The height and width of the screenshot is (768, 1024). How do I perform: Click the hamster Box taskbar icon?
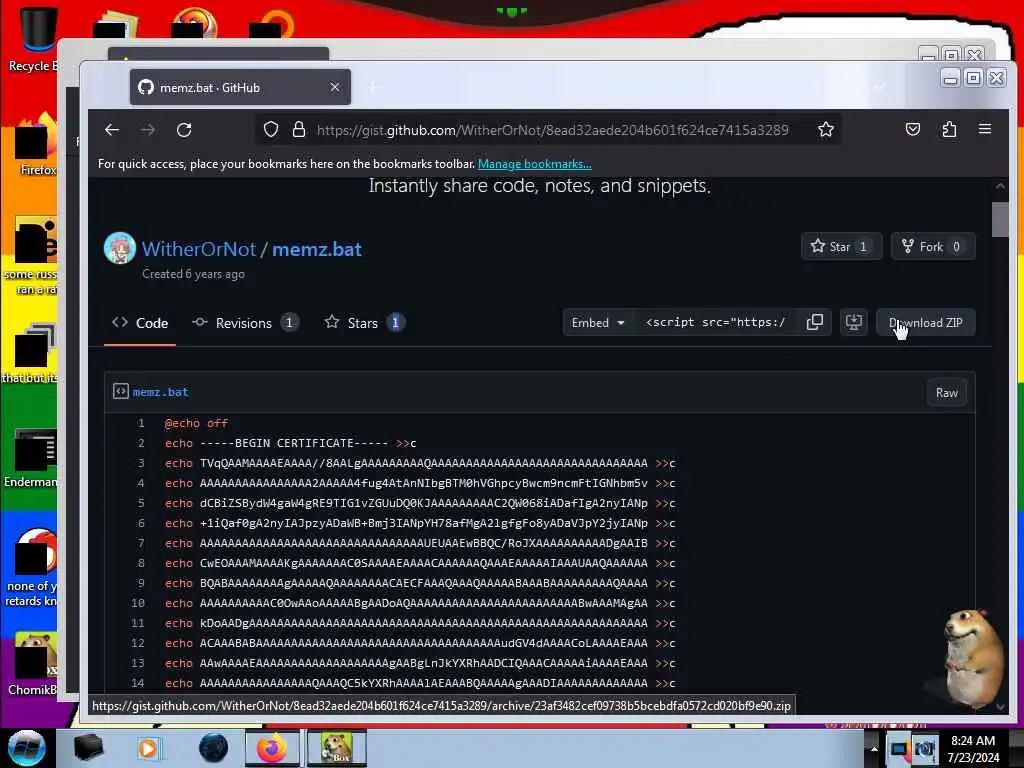(x=336, y=748)
